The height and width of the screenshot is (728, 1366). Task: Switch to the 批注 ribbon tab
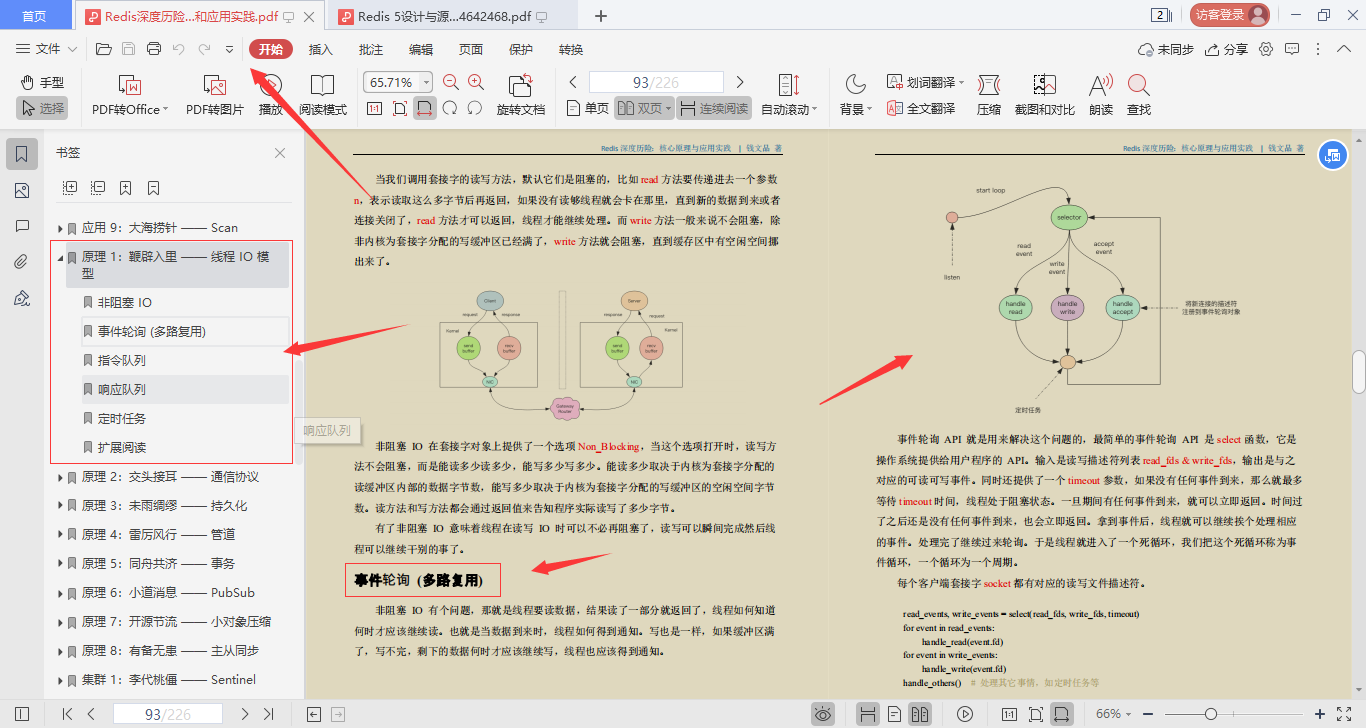click(x=371, y=49)
